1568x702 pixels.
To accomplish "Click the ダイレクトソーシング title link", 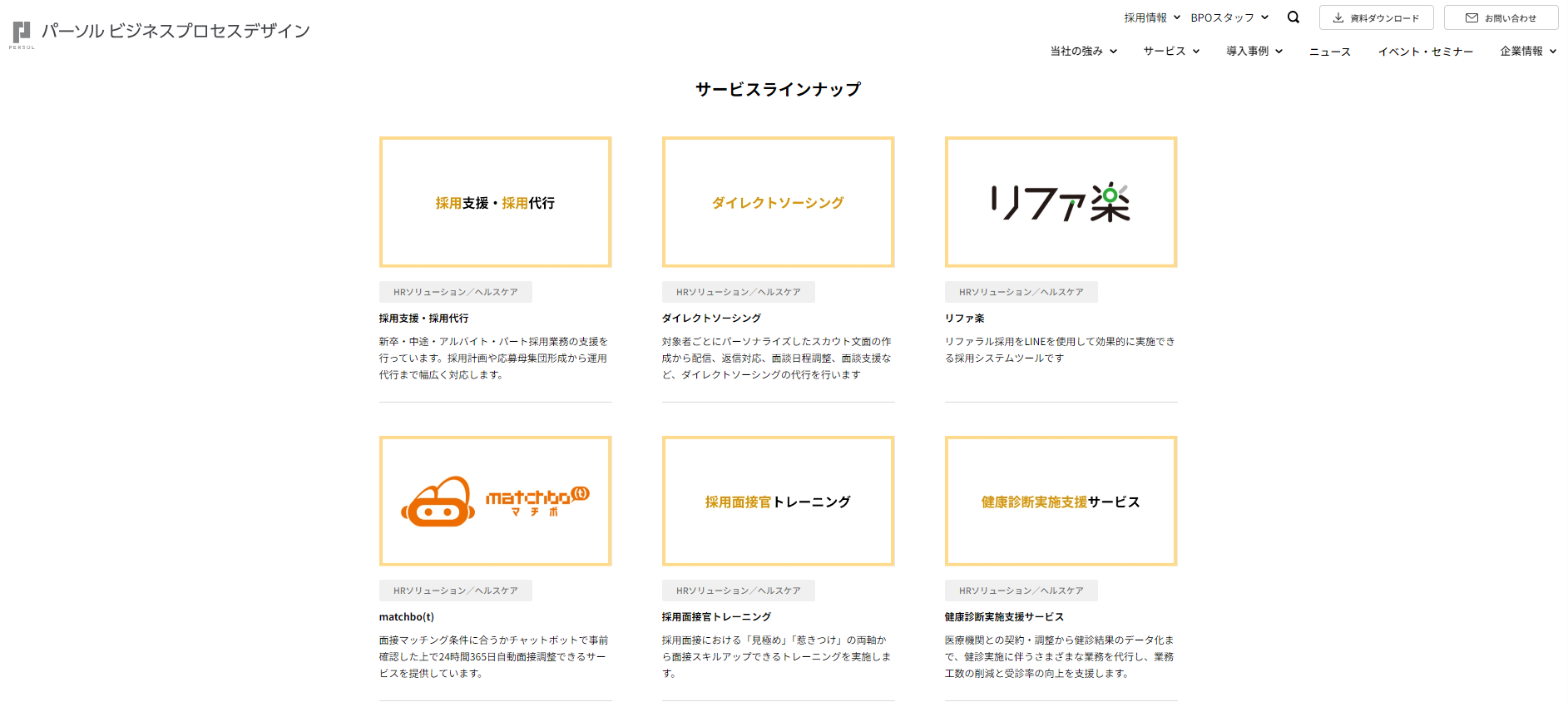I will (711, 319).
